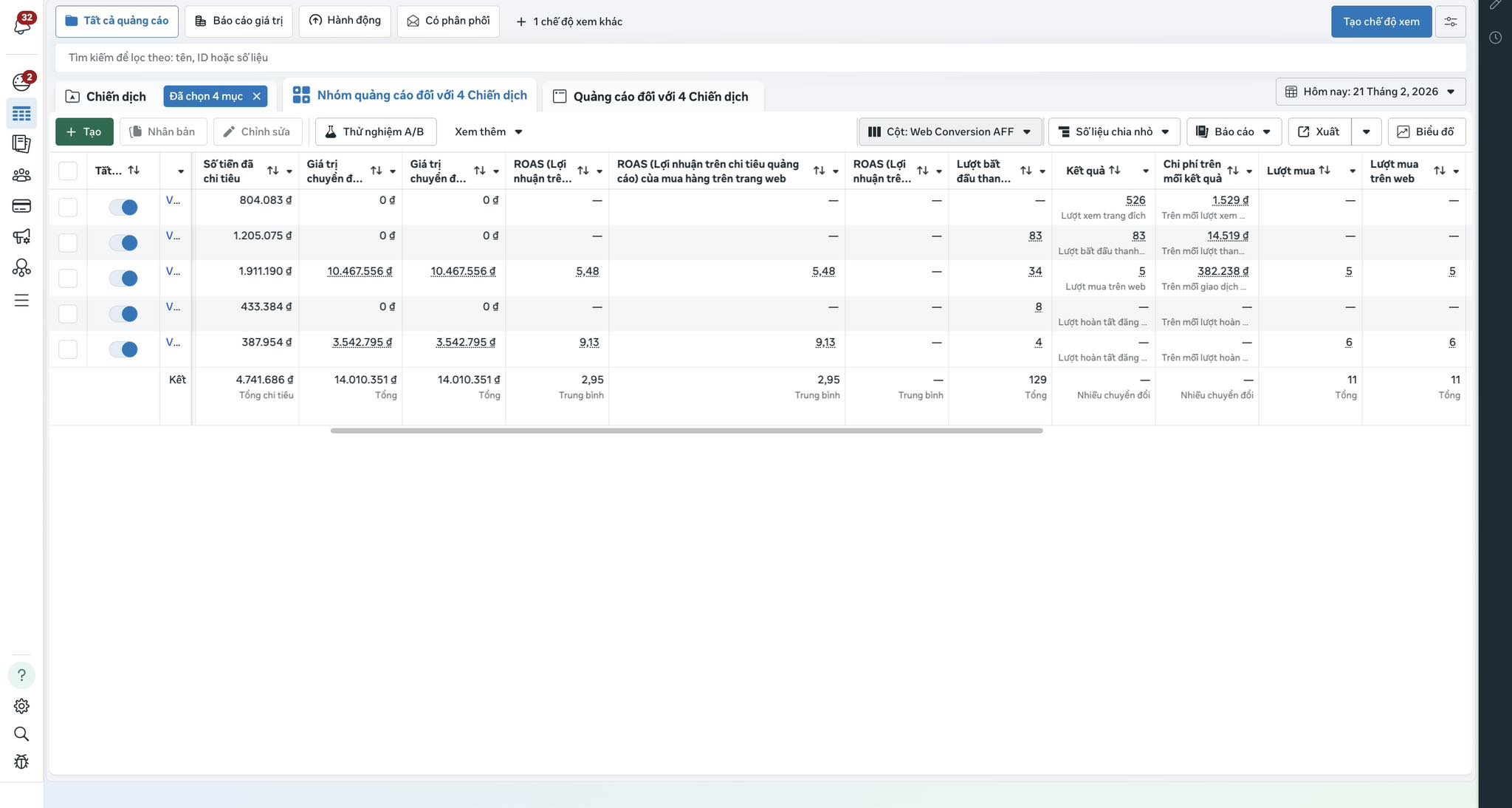This screenshot has width=1512, height=808.
Task: Open view filter settings sliders icon
Action: point(1450,21)
